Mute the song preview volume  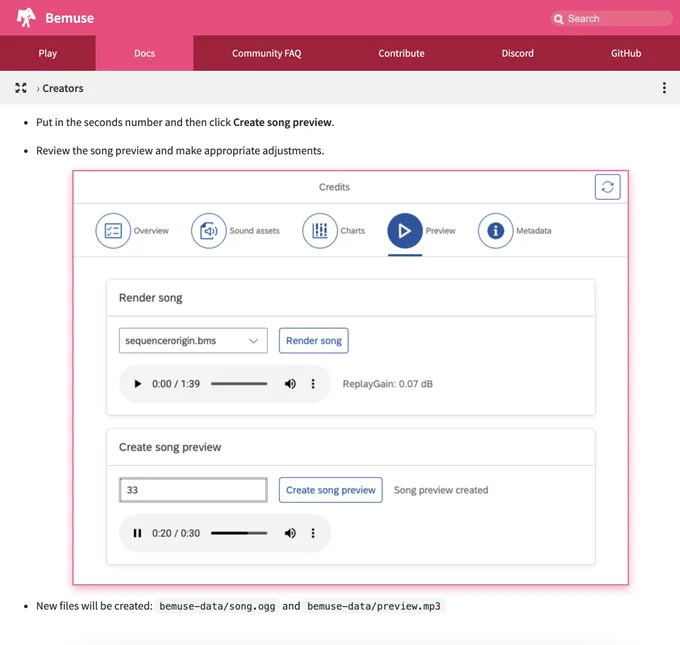pos(290,533)
